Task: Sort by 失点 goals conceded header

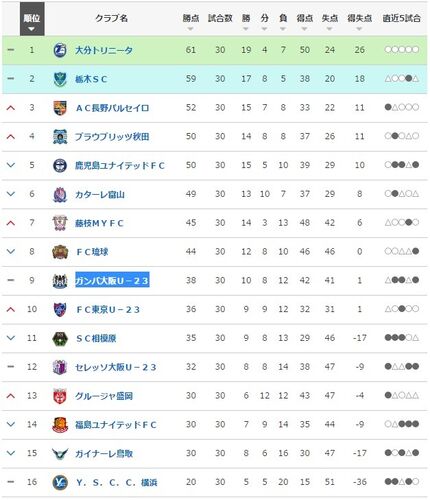Action: click(330, 22)
